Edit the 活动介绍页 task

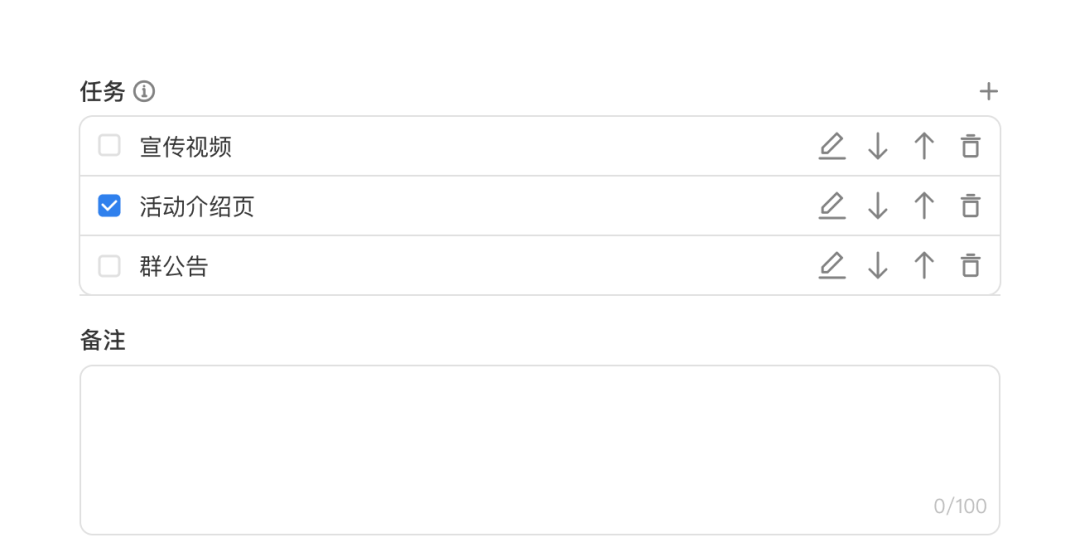click(831, 206)
